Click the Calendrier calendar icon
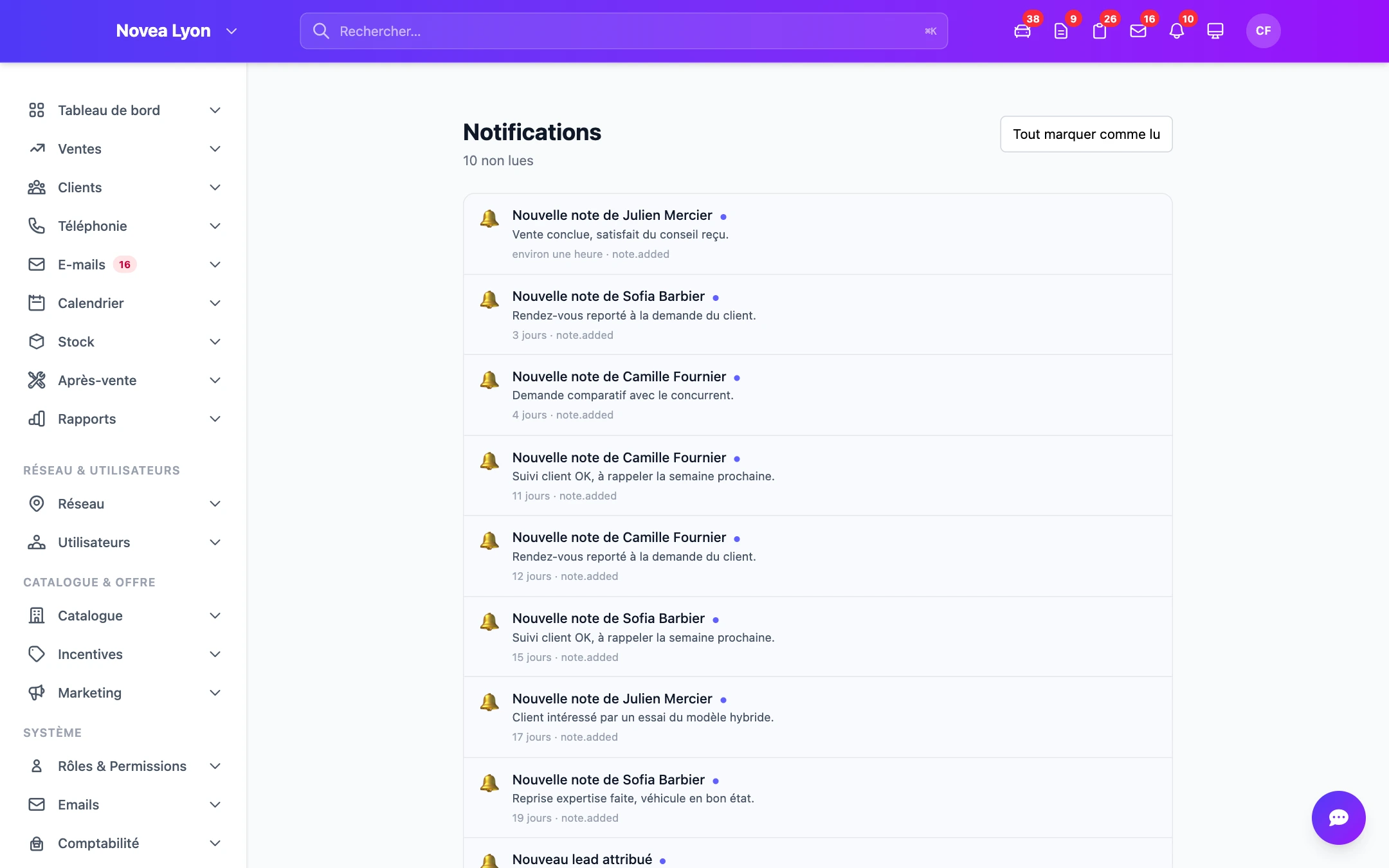The width and height of the screenshot is (1389, 868). point(37,303)
